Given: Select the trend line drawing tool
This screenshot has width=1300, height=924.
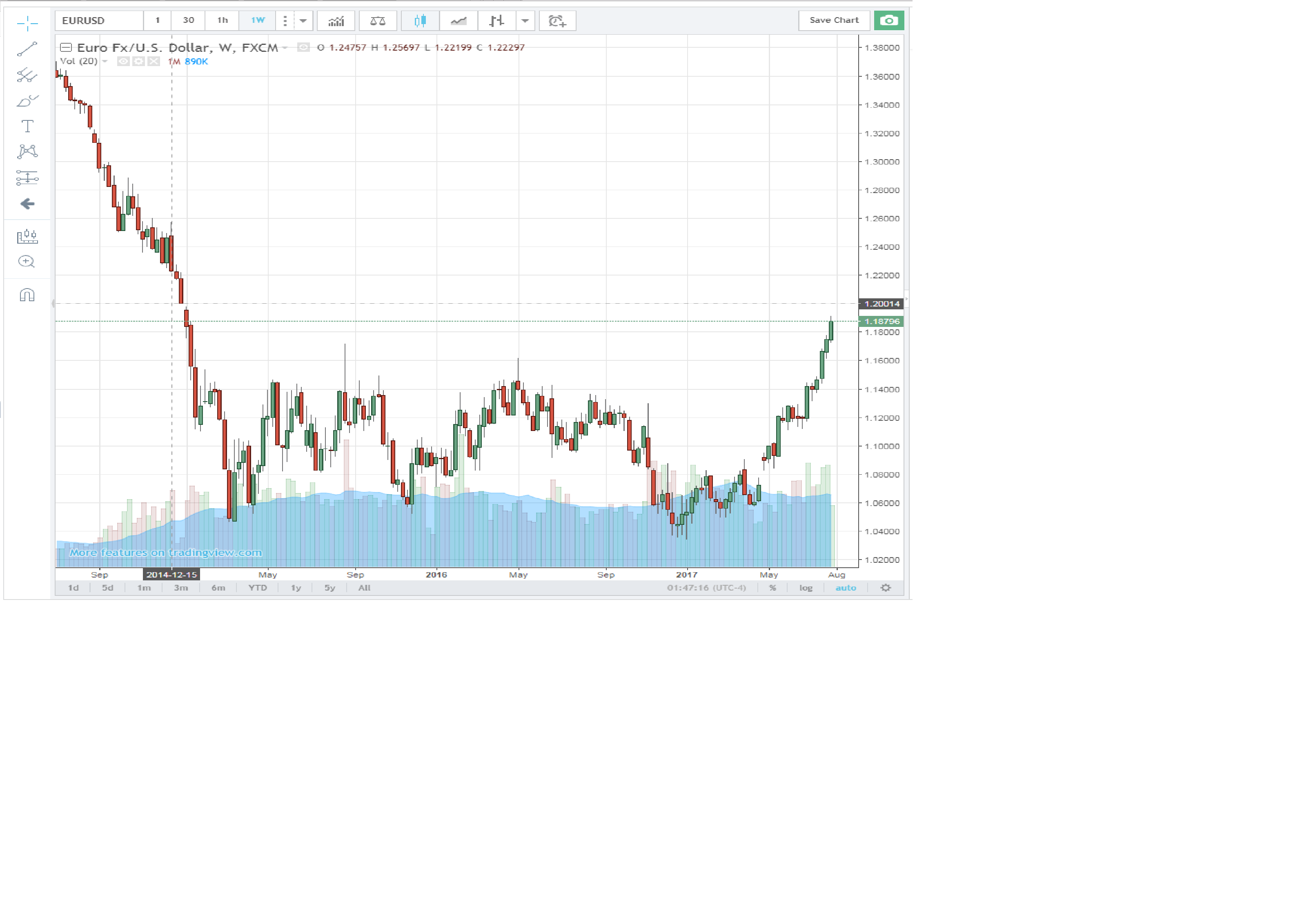Looking at the screenshot, I should pyautogui.click(x=27, y=49).
